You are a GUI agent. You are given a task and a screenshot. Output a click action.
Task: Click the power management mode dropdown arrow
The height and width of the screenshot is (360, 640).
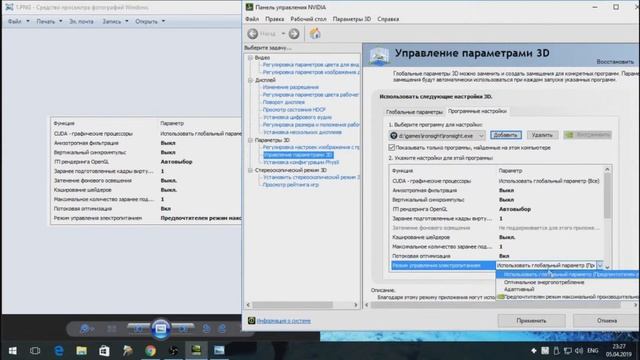[599, 266]
